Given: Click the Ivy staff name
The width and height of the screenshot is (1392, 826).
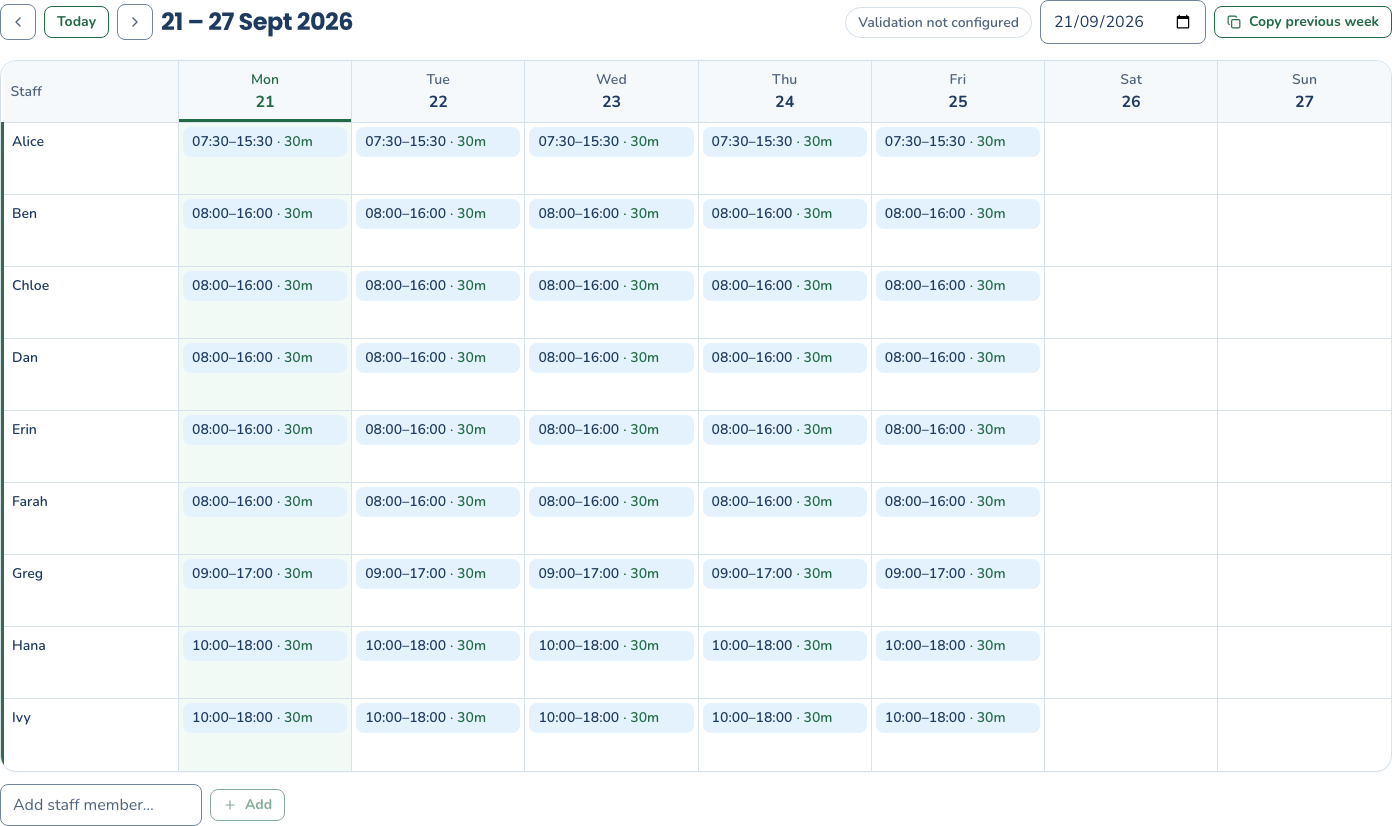Looking at the screenshot, I should 21,718.
